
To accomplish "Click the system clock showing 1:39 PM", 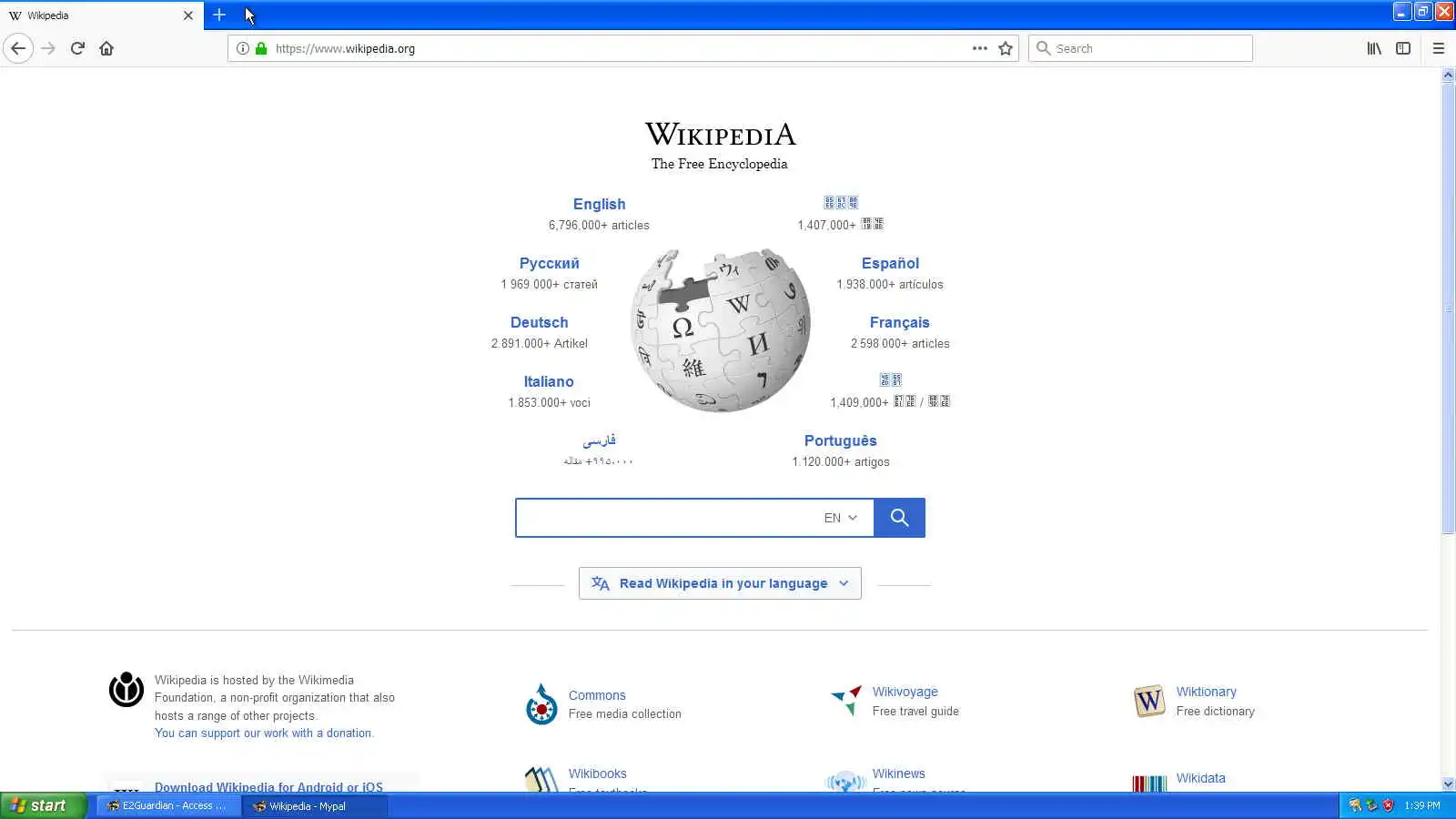I will tap(1422, 805).
